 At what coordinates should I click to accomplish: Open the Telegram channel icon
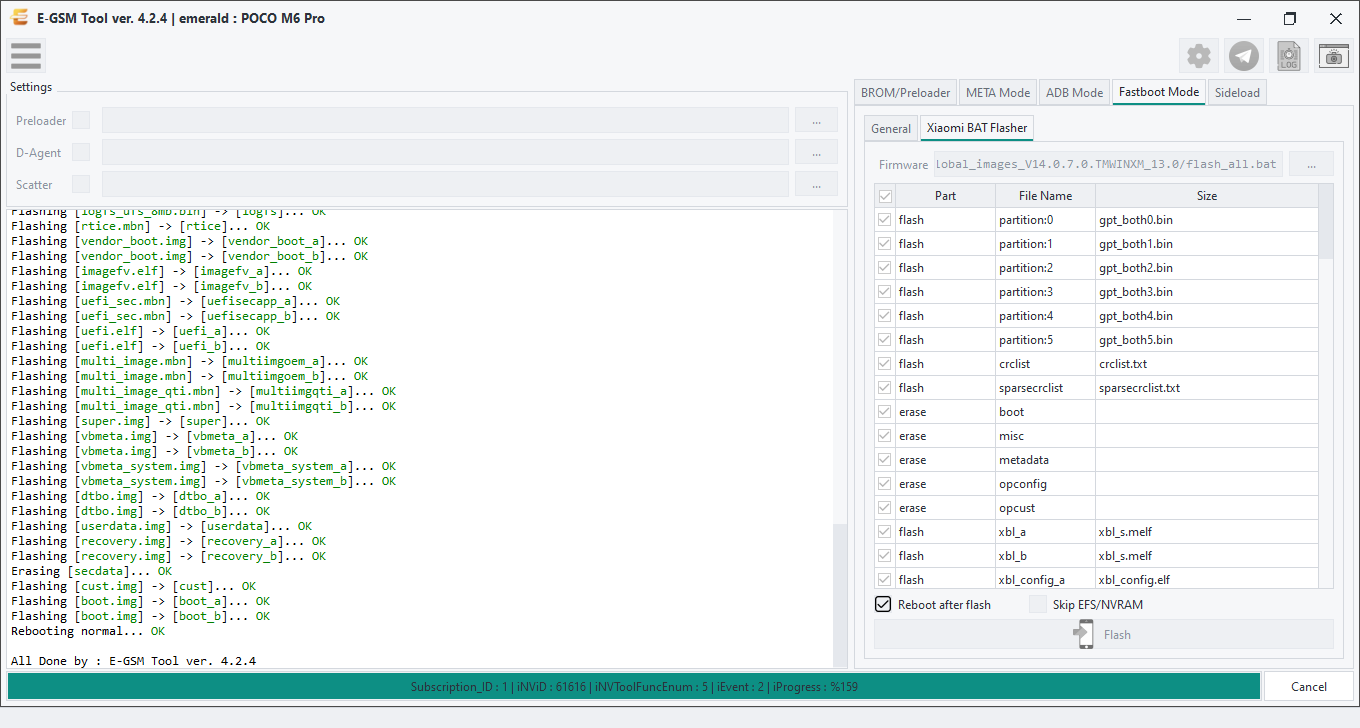[1243, 56]
